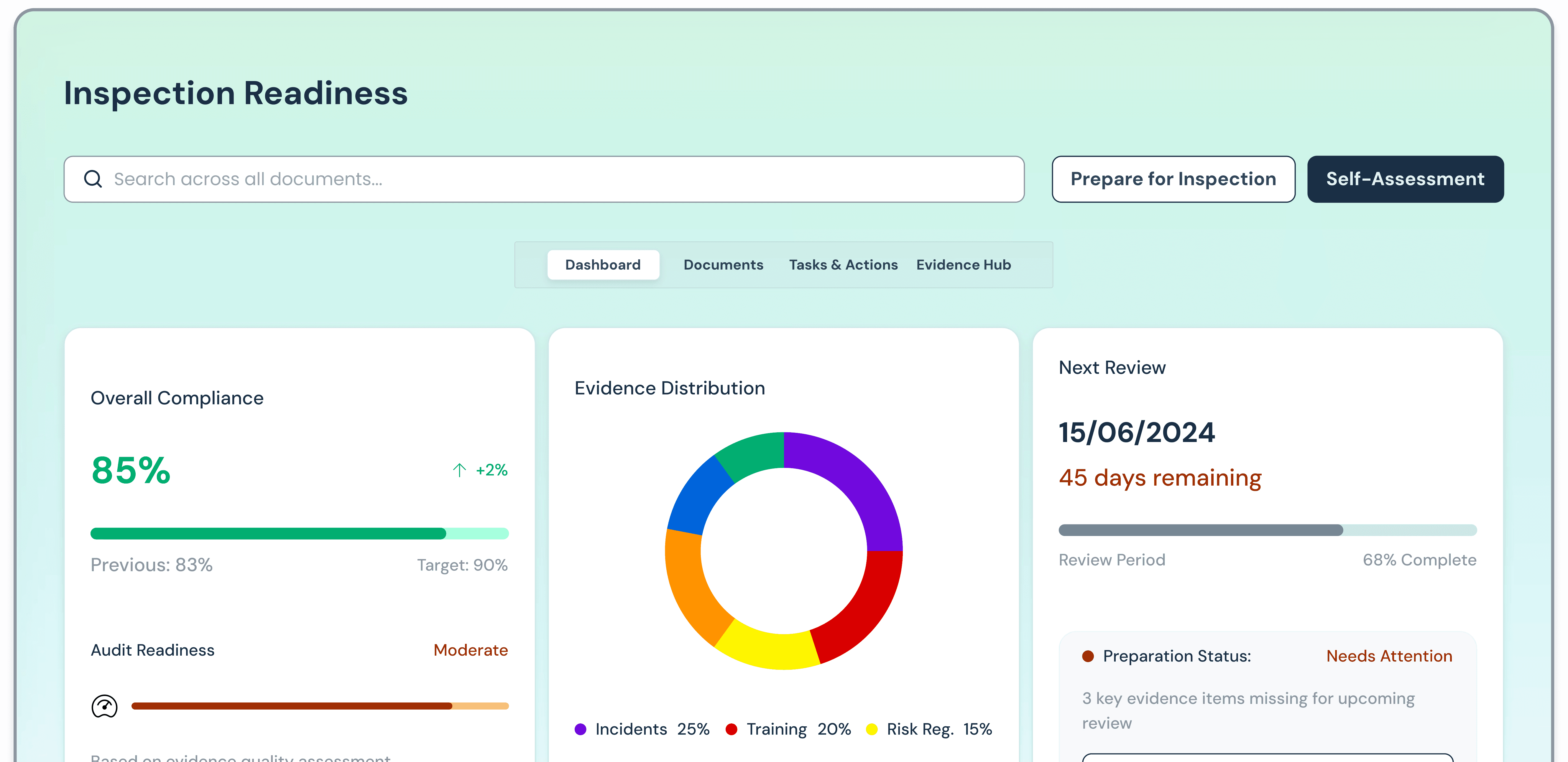This screenshot has width=1568, height=762.
Task: Focus the search across all documents field
Action: [548, 179]
